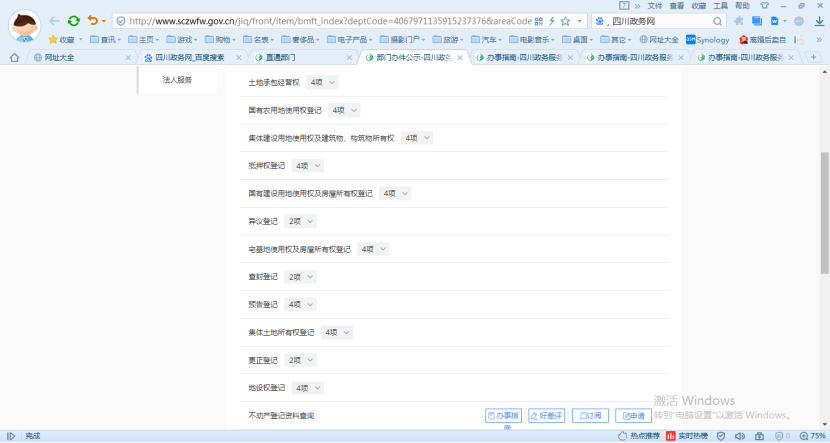
Task: Click the star favorite icon in address bar
Action: (566, 20)
